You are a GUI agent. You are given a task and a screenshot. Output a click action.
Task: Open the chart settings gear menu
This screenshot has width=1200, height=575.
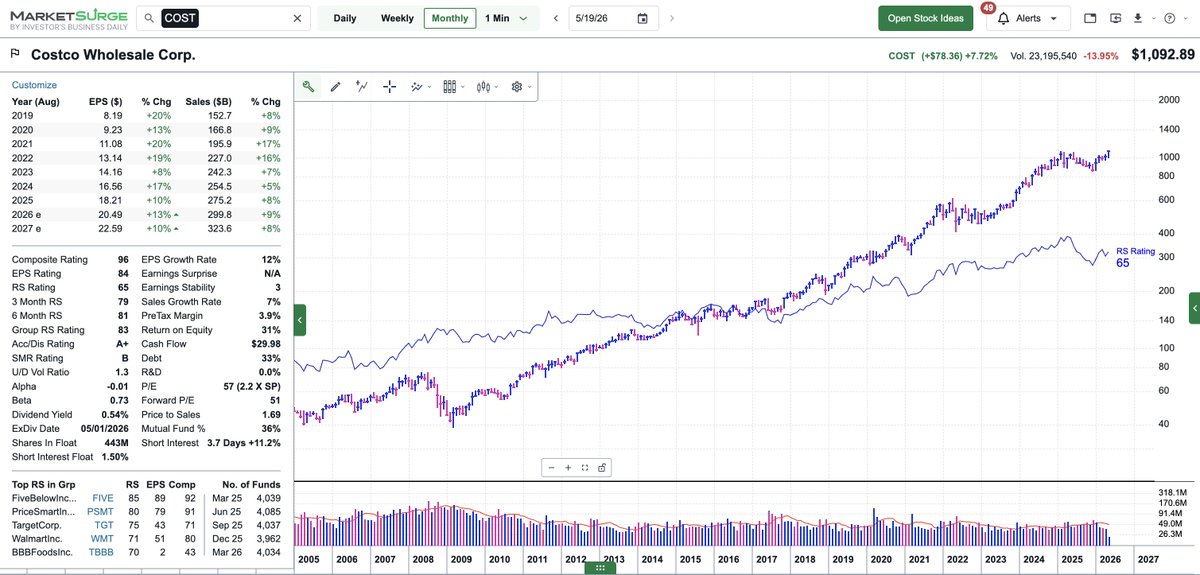[519, 87]
